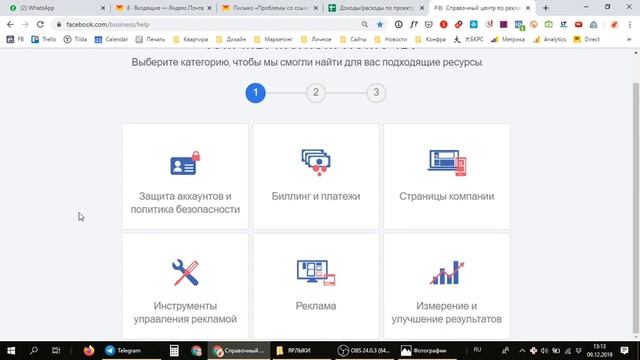This screenshot has width=640, height=360.
Task: Open the Метрика bookmark
Action: click(508, 40)
